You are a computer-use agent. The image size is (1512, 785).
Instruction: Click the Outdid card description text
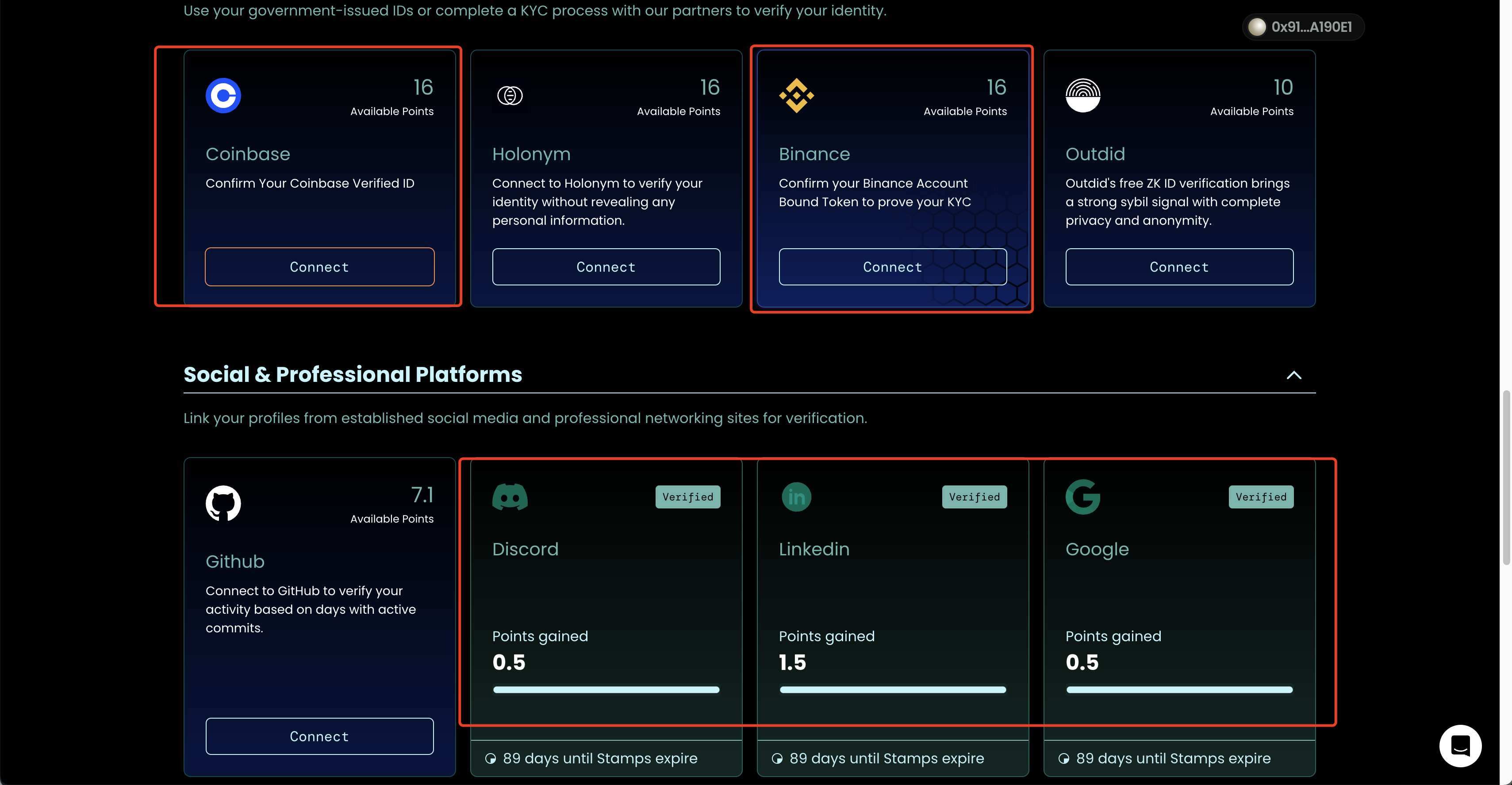tap(1178, 202)
